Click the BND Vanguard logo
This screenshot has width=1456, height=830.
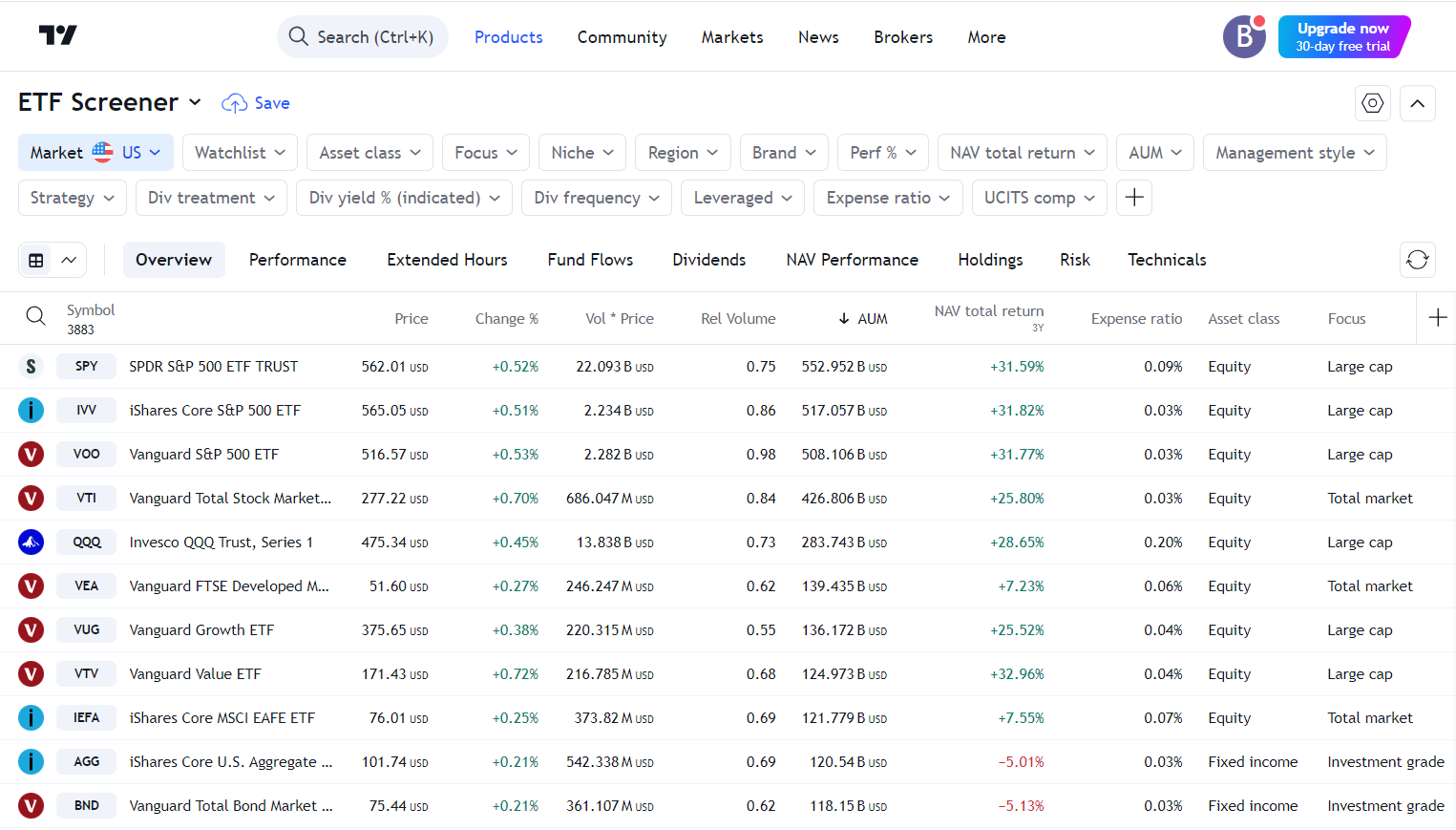pyautogui.click(x=31, y=806)
